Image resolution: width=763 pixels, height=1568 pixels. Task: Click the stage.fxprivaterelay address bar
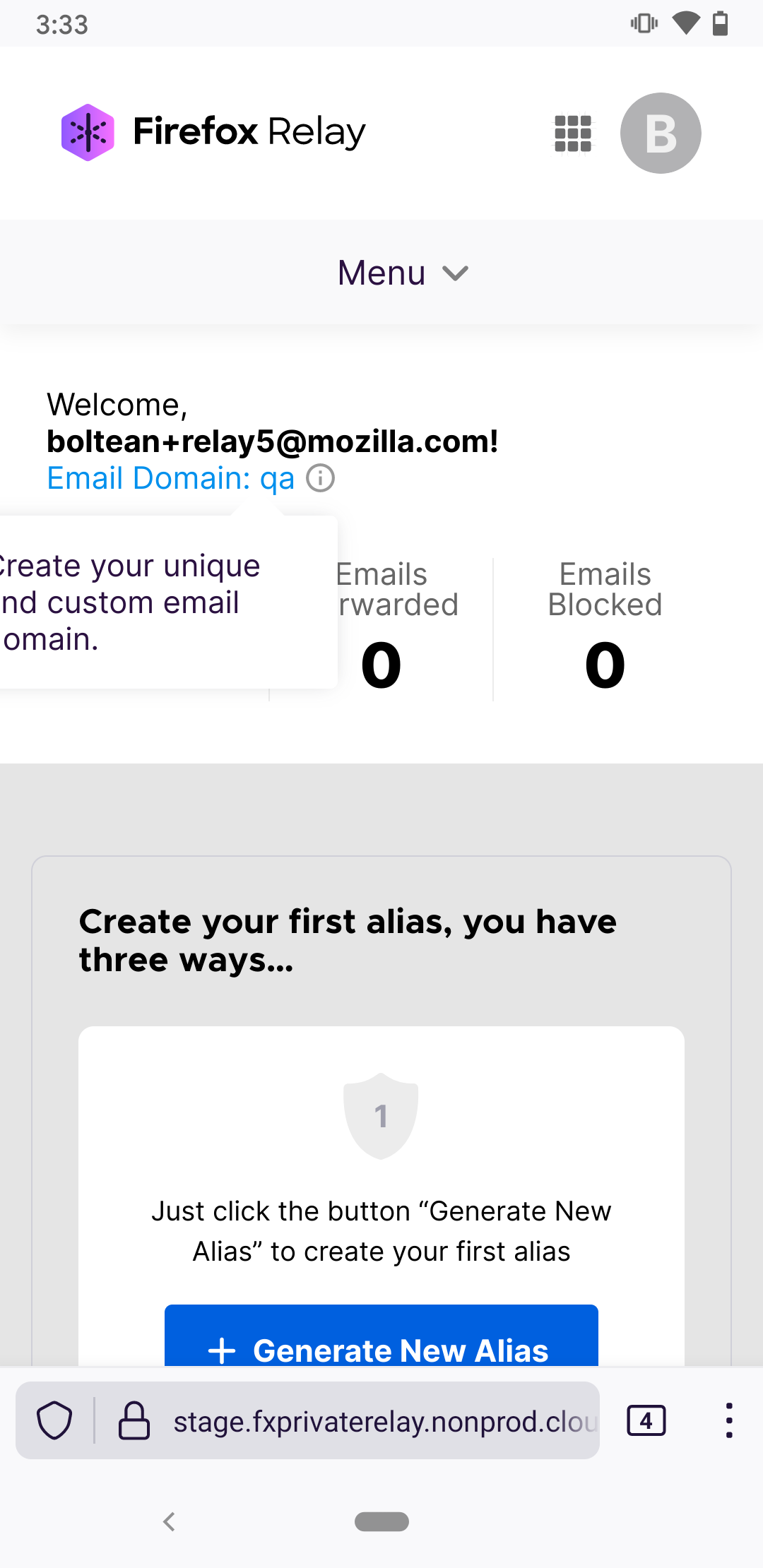[x=381, y=1420]
